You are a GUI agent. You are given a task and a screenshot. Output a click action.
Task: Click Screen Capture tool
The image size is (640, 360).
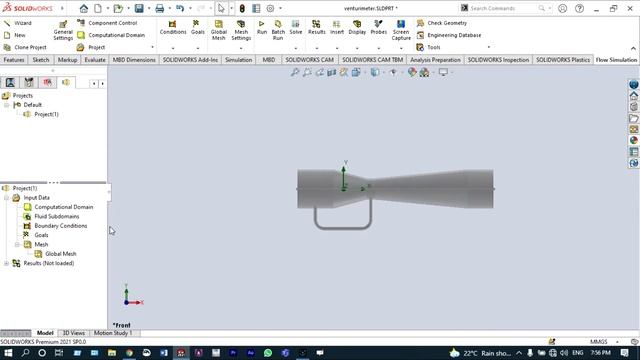(x=401, y=30)
